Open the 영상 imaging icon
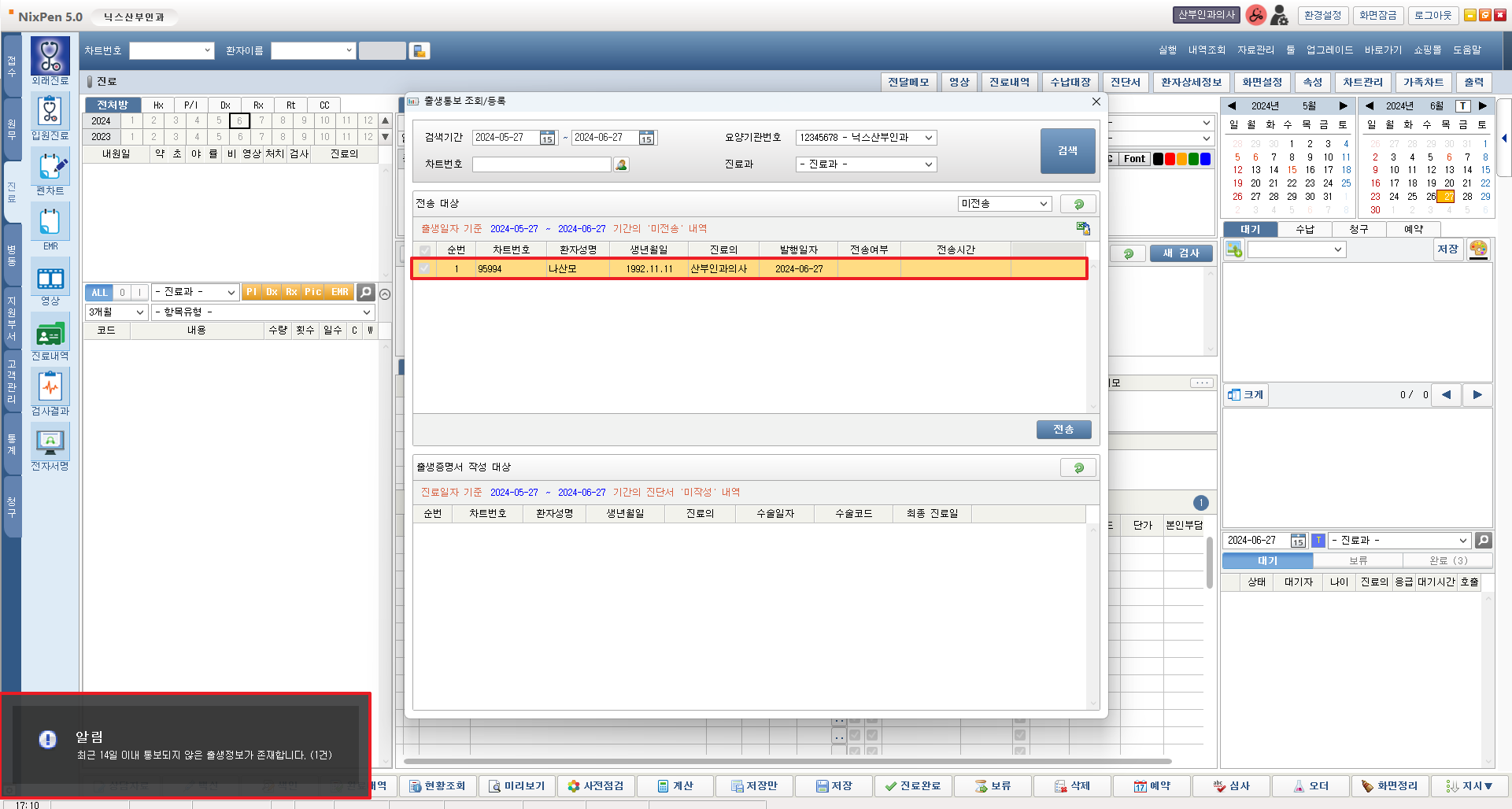This screenshot has height=809, width=1512. tap(50, 280)
